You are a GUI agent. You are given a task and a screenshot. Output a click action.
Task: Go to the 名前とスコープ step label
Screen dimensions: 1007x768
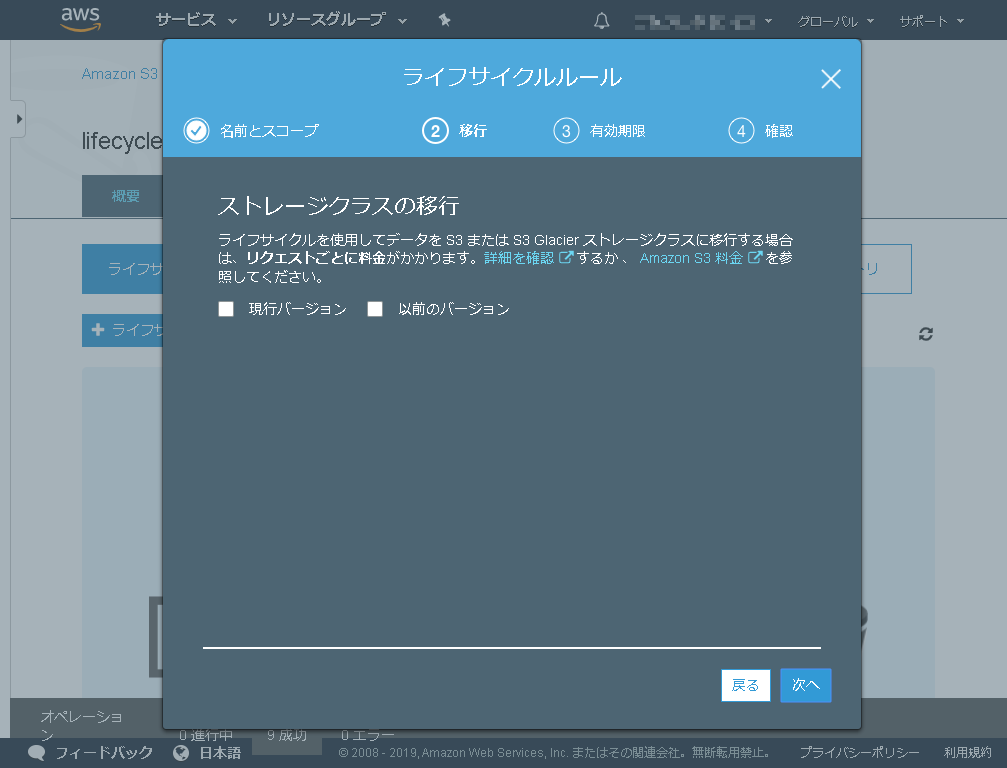[269, 131]
